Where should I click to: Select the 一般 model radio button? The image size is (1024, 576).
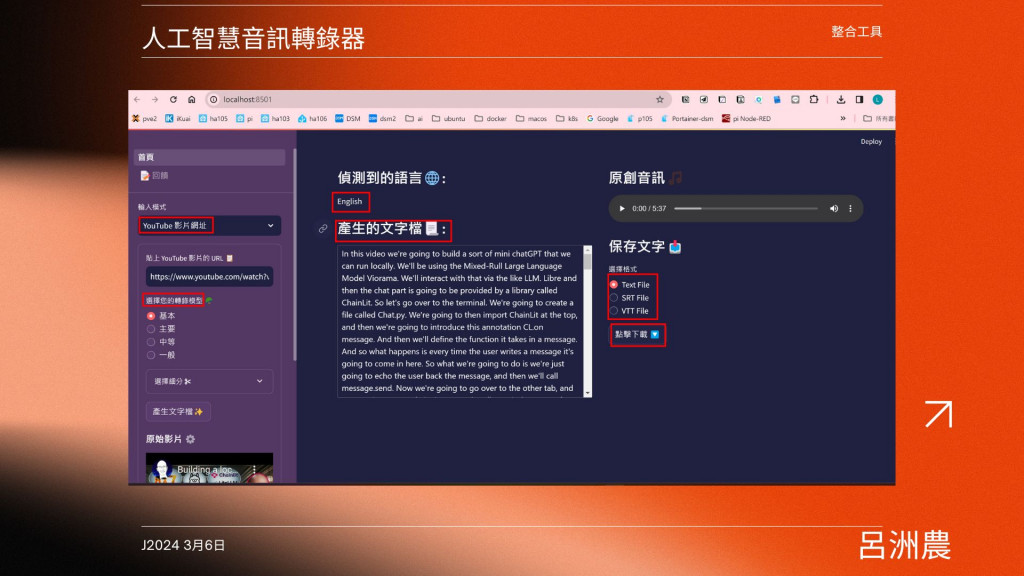[151, 355]
